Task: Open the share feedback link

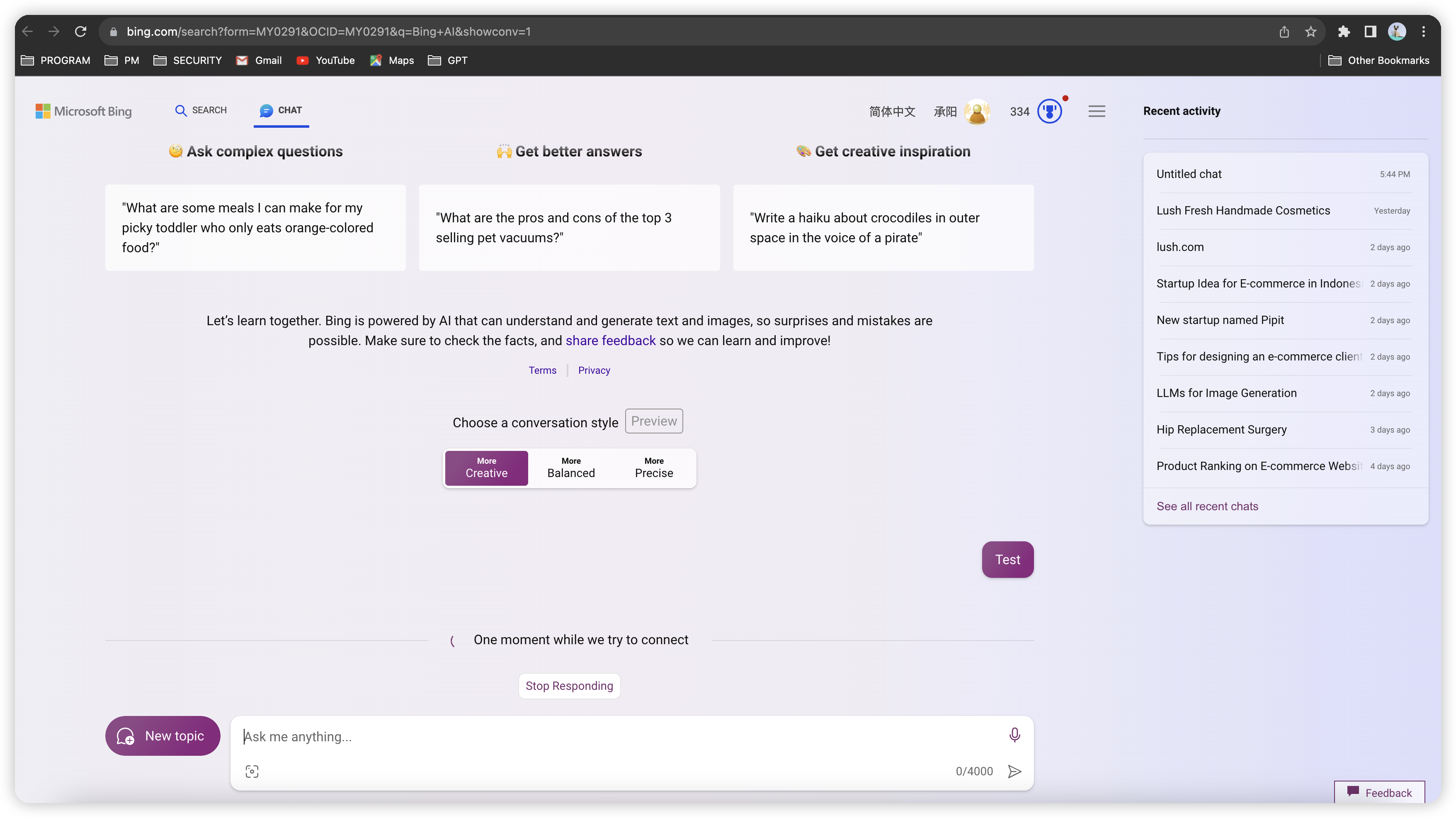Action: click(x=610, y=340)
